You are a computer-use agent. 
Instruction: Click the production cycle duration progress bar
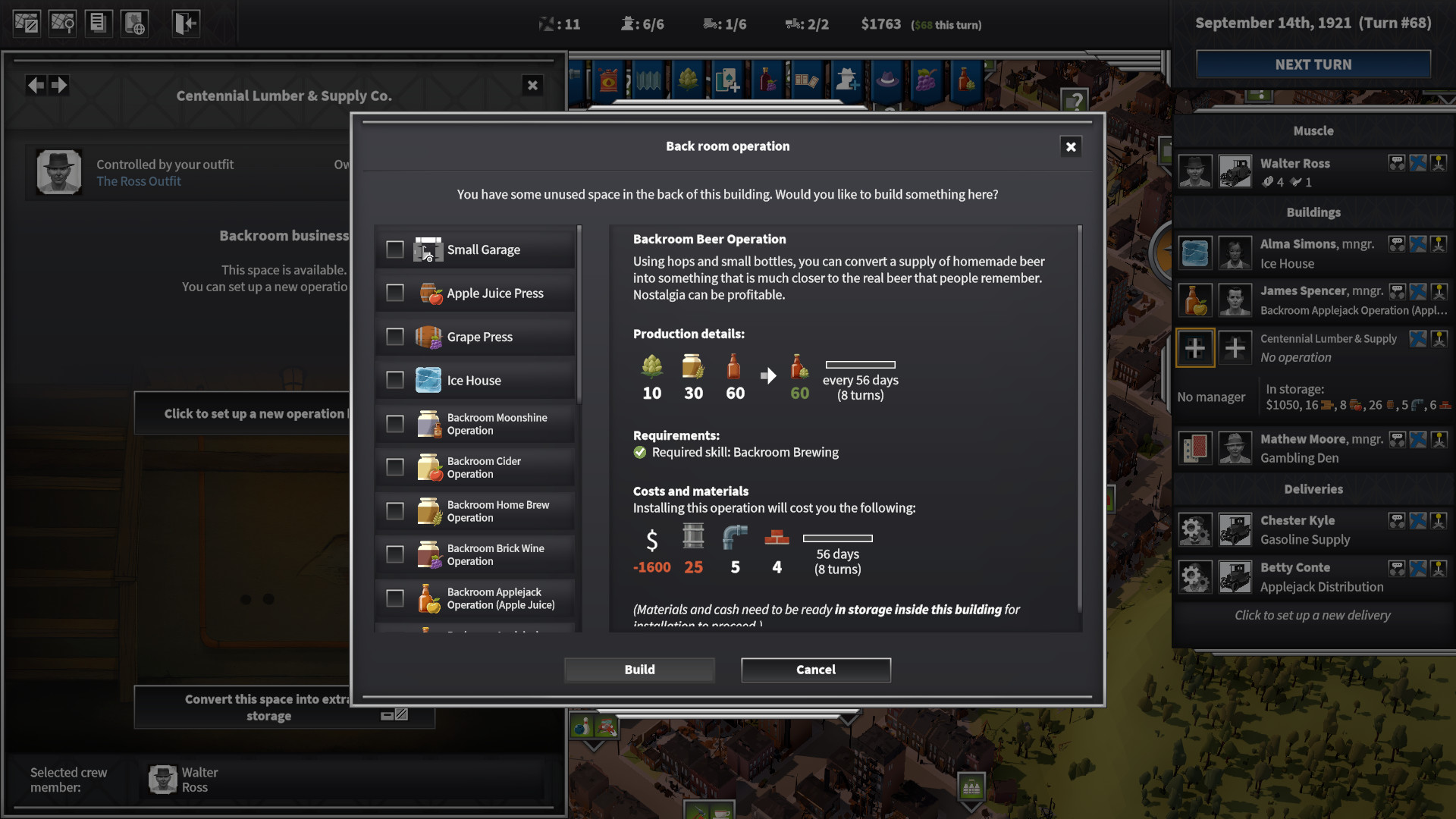coord(859,365)
